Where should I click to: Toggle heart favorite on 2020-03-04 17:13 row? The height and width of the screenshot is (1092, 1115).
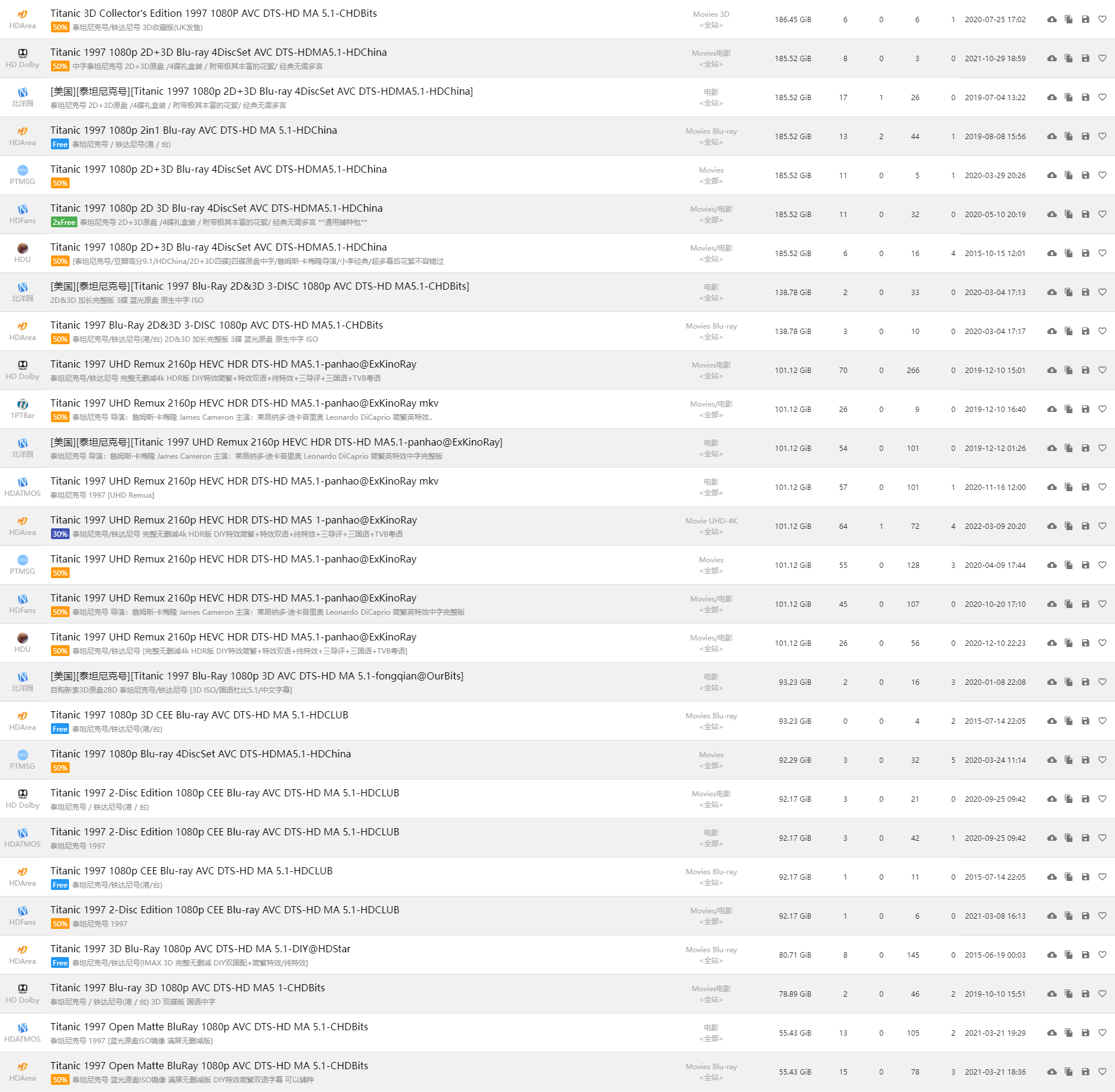coord(1102,293)
